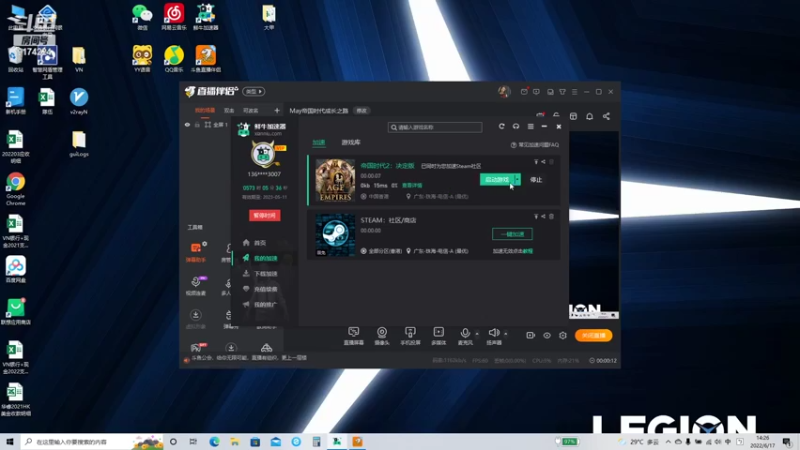The height and width of the screenshot is (450, 800).
Task: Change STEAM server node location
Action: point(437,251)
